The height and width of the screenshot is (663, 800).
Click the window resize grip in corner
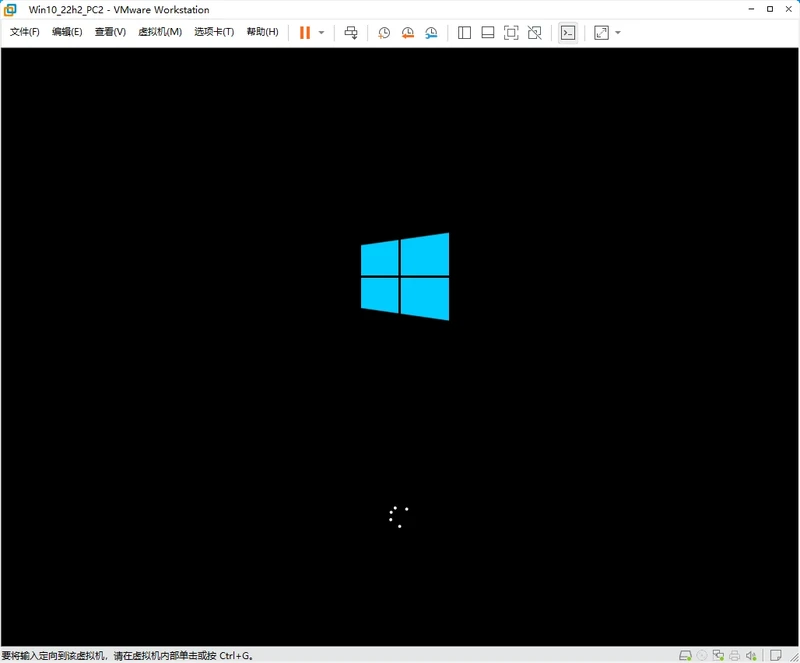[794, 657]
